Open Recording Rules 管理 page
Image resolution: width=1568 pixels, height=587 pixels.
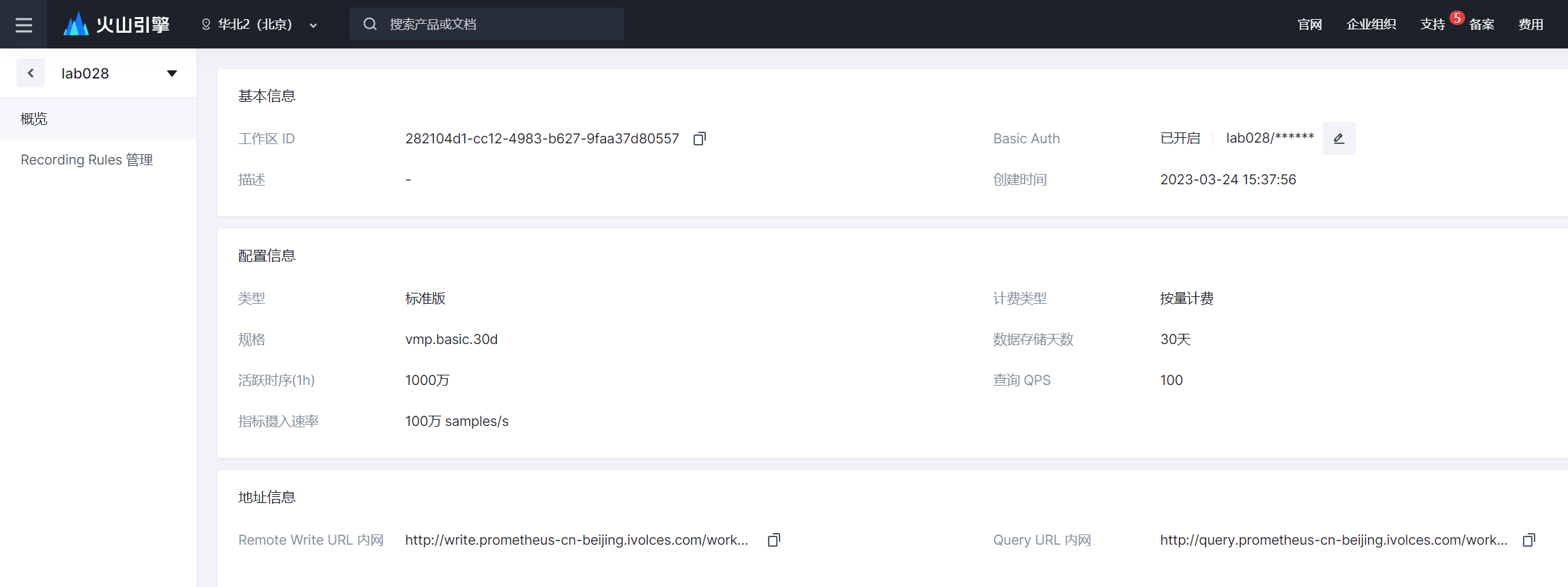pyautogui.click(x=87, y=160)
